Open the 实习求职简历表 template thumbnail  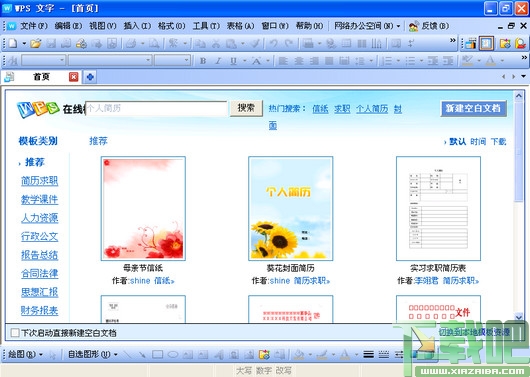pos(438,208)
